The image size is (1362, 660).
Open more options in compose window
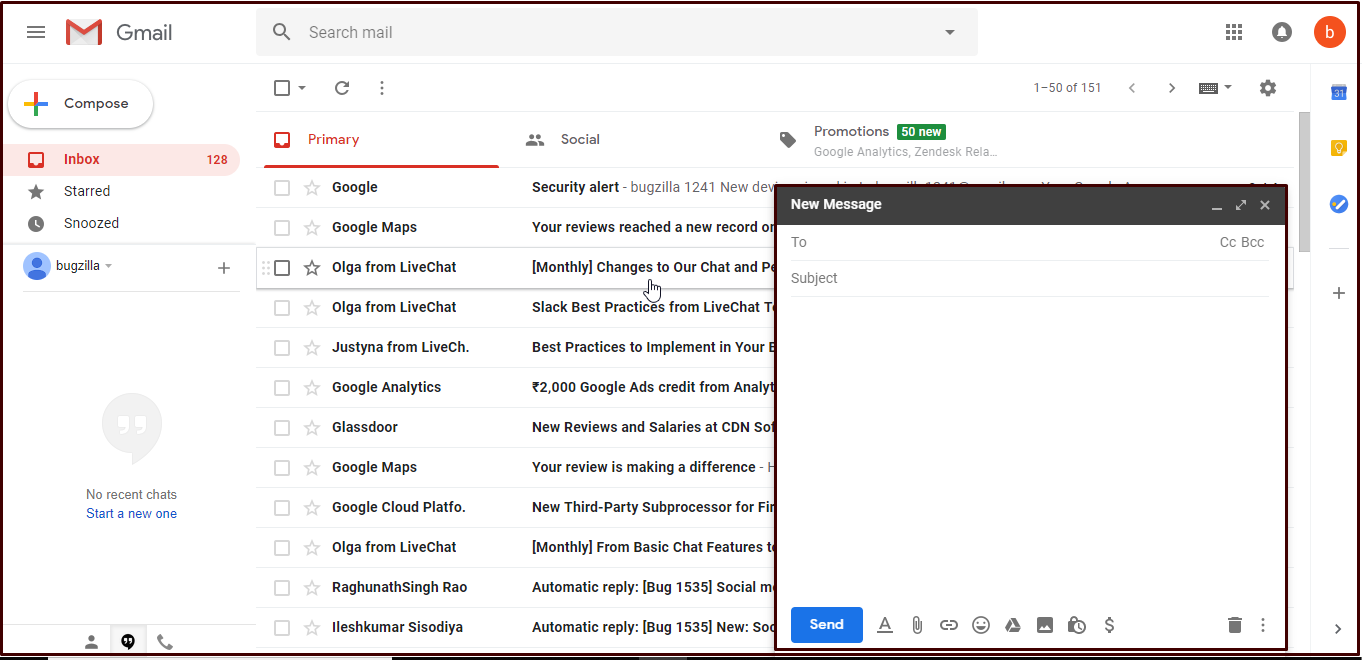click(1263, 625)
